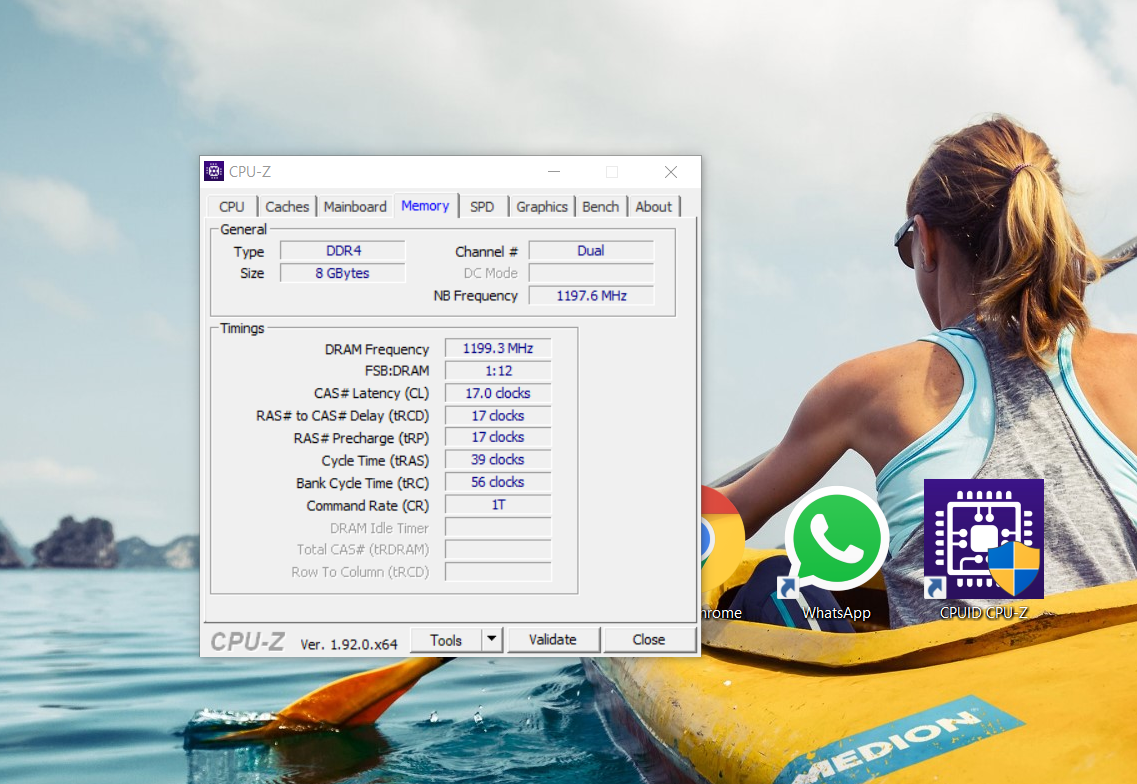Click the empty Row To Column field
This screenshot has height=784, width=1137.
498,572
